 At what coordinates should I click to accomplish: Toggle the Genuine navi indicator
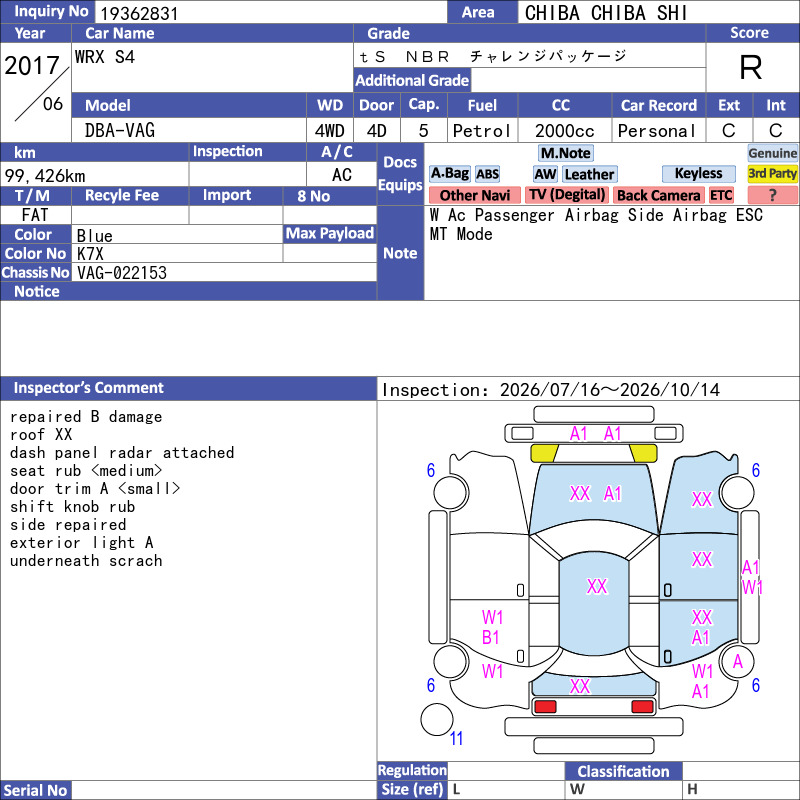[772, 153]
